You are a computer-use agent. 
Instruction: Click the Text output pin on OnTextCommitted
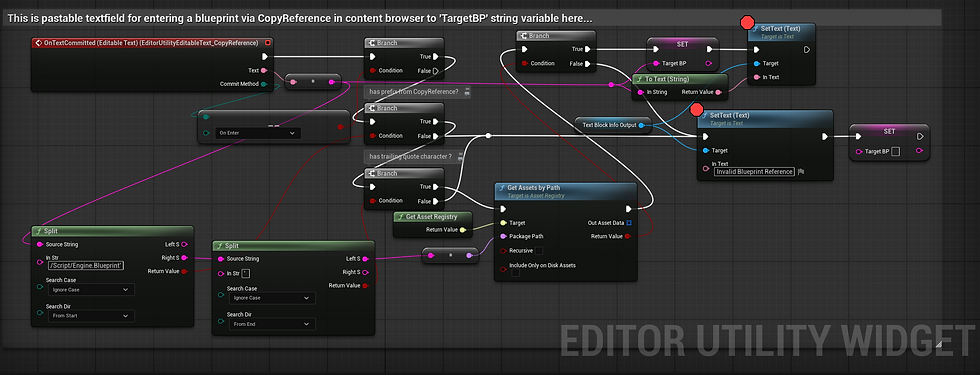(x=264, y=70)
